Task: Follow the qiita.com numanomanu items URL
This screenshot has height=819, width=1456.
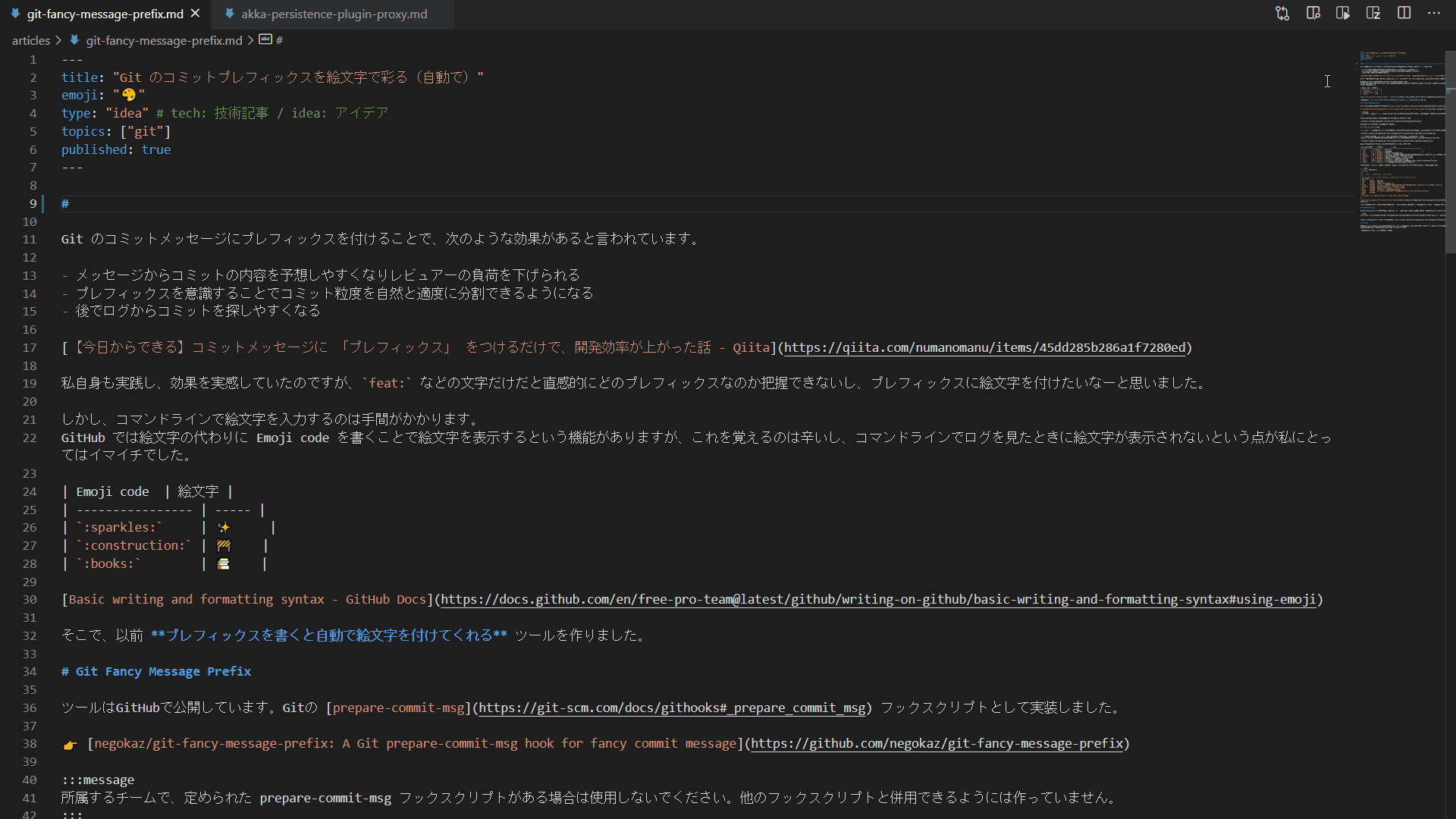Action: pyautogui.click(x=984, y=347)
